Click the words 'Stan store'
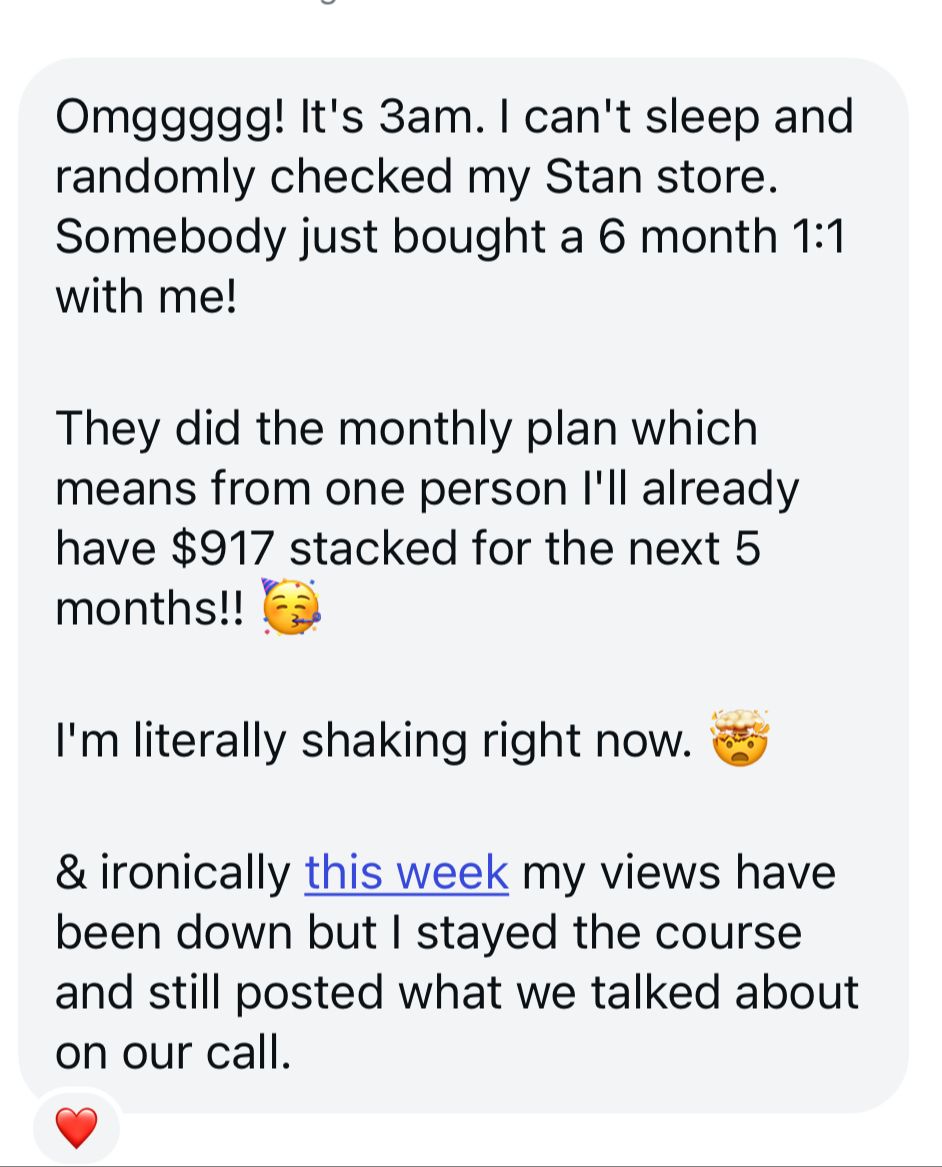Image resolution: width=942 pixels, height=1167 pixels. click(x=661, y=177)
